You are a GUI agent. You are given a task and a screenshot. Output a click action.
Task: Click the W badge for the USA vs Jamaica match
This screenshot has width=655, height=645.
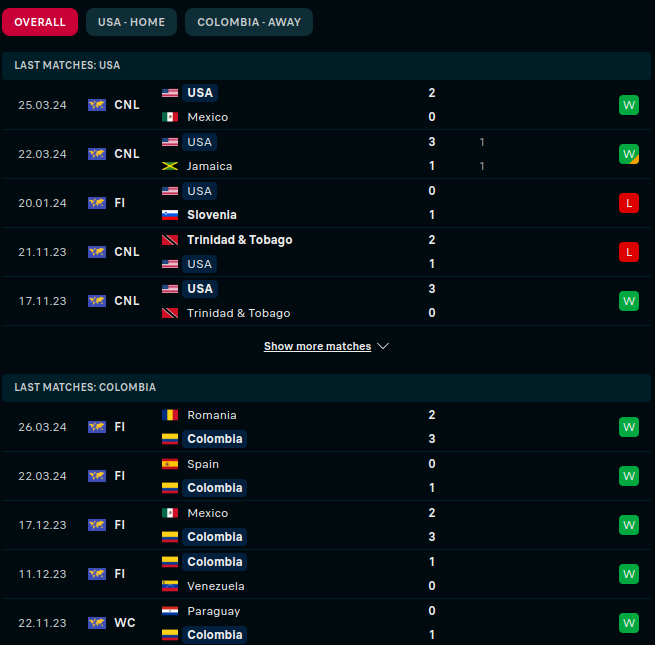[628, 154]
